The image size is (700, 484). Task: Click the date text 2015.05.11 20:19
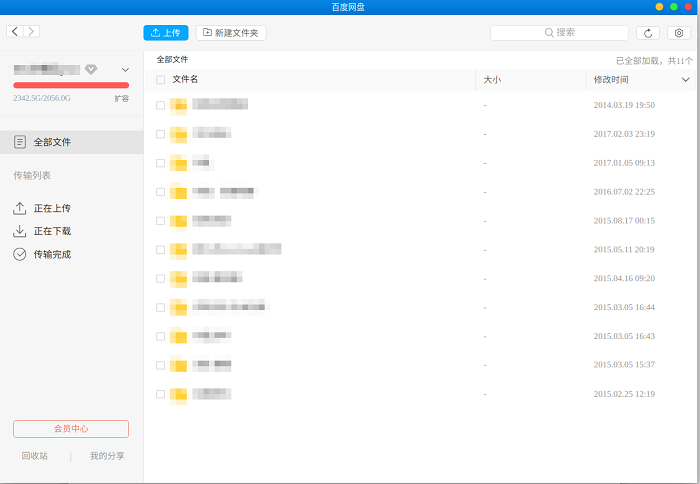coord(624,250)
